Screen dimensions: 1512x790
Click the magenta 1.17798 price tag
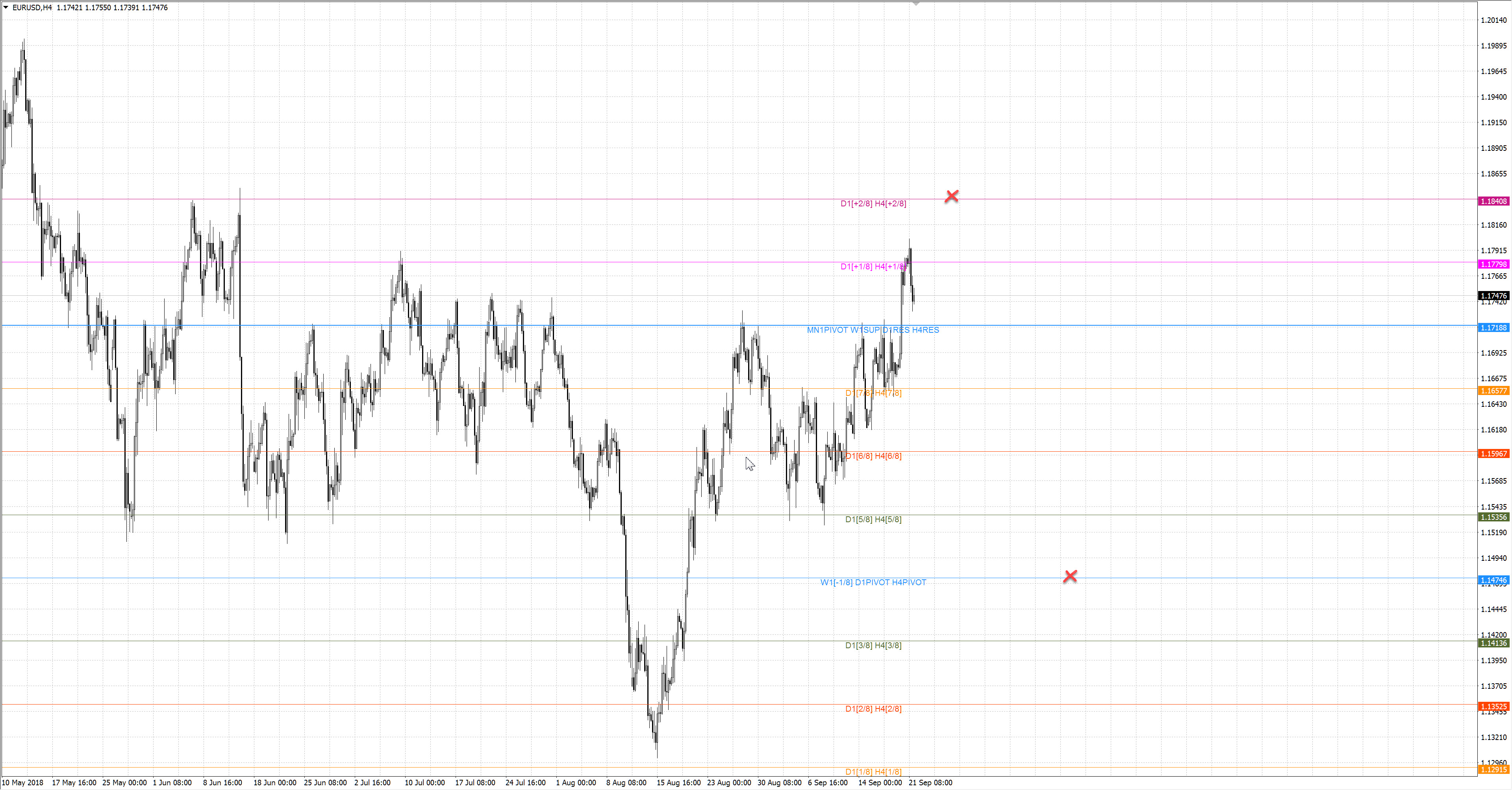[1493, 265]
